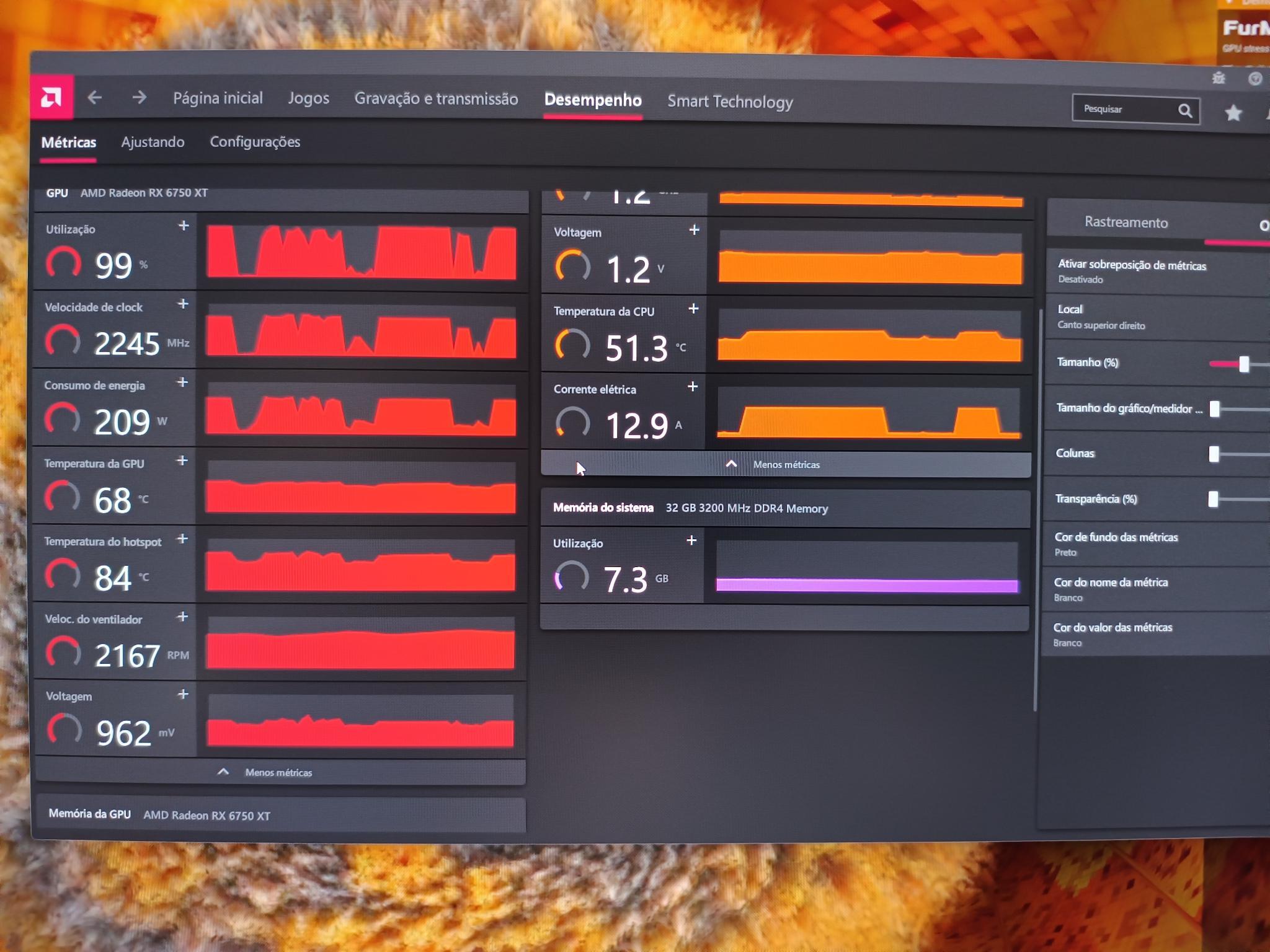Click the GPU Utilização red graph
1270x952 pixels.
coord(362,252)
